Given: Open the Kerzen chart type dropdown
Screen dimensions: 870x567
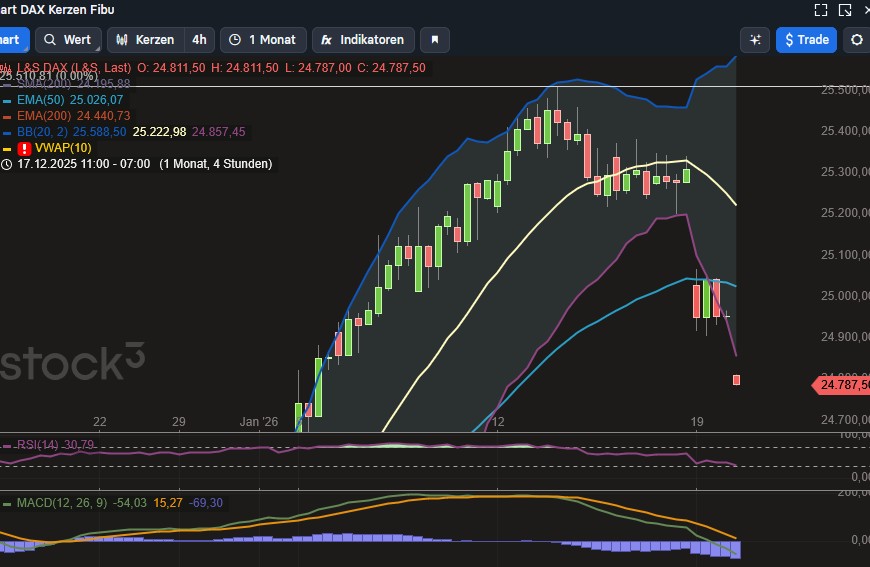Looking at the screenshot, I should click(145, 40).
